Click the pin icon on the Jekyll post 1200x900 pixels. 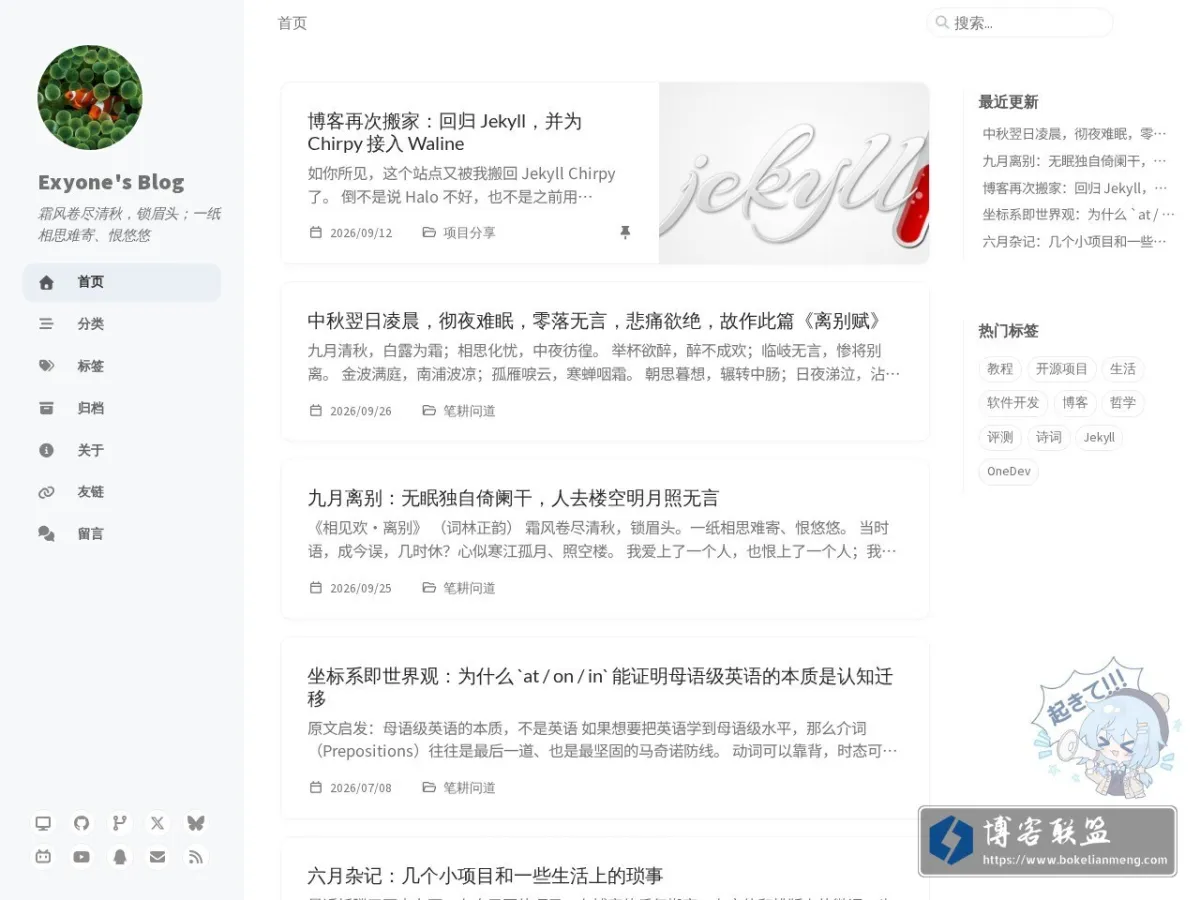coord(625,232)
